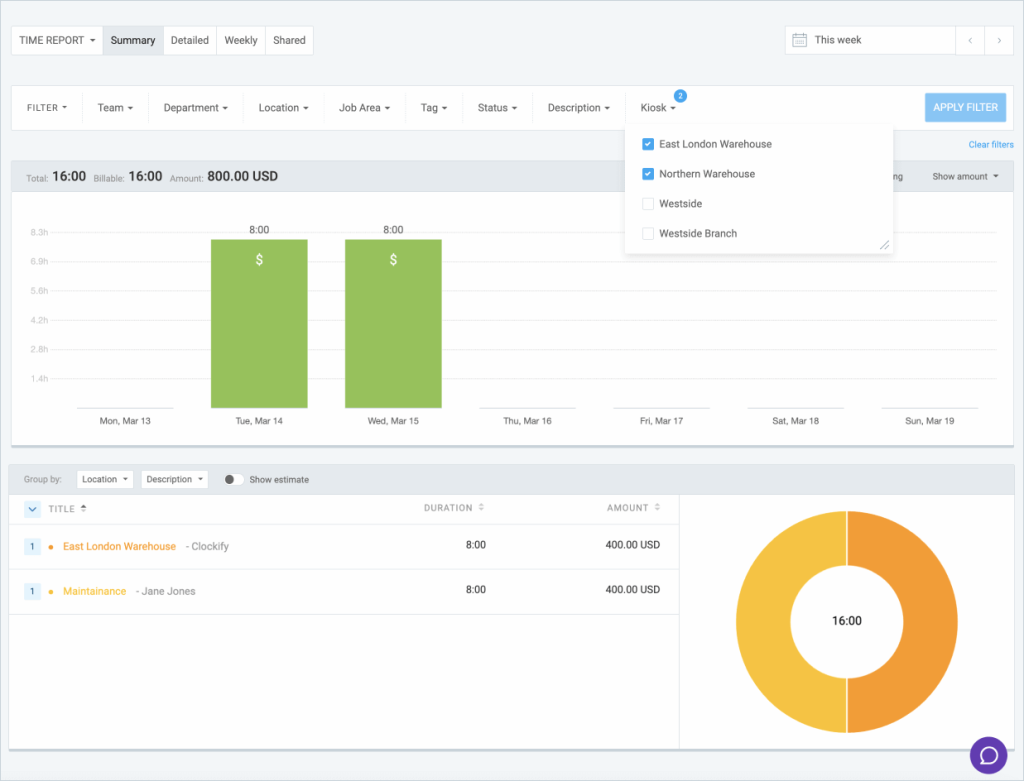The width and height of the screenshot is (1024, 781).
Task: Collapse the Kiosk filter dropdown
Action: pyautogui.click(x=658, y=108)
